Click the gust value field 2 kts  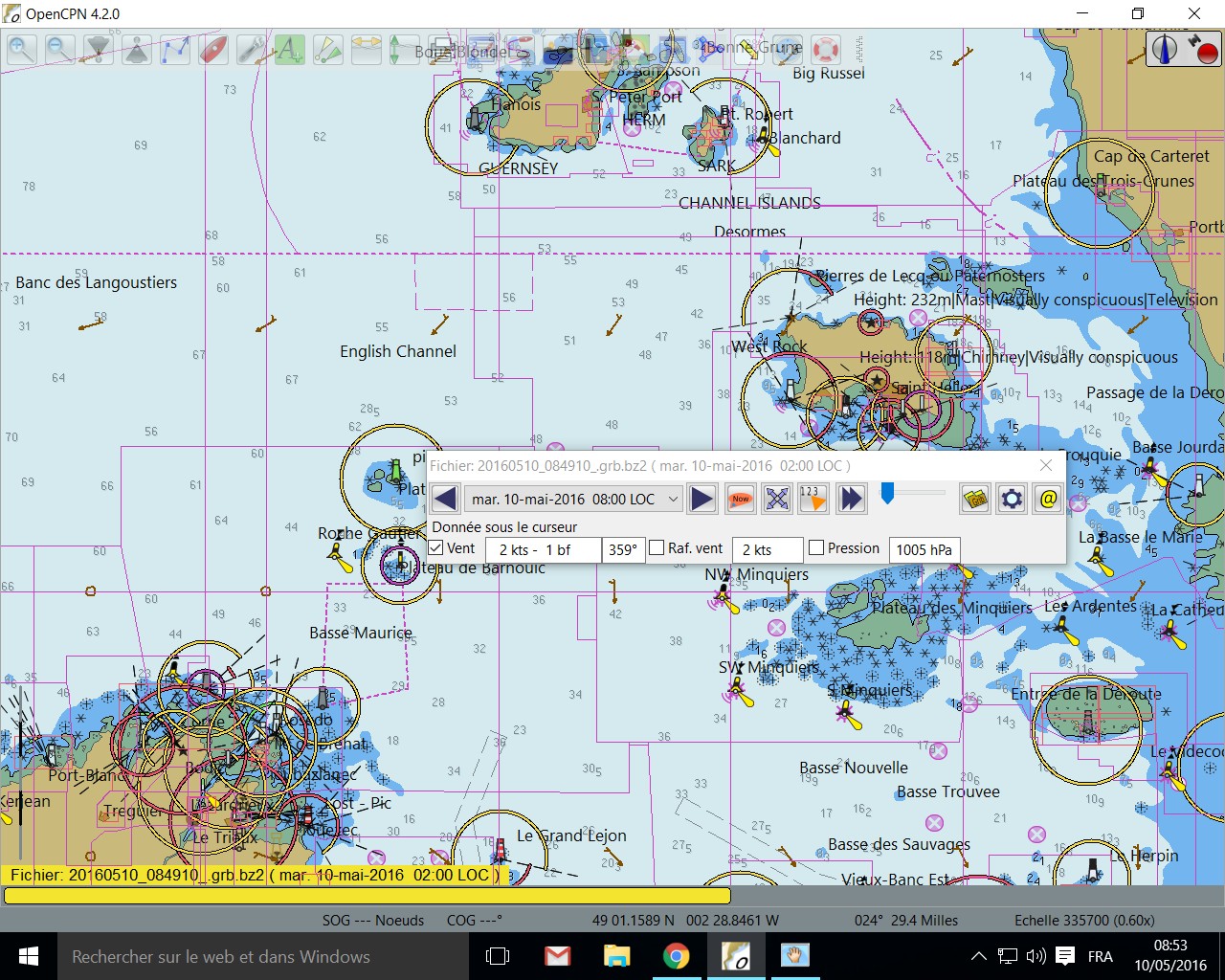click(768, 549)
